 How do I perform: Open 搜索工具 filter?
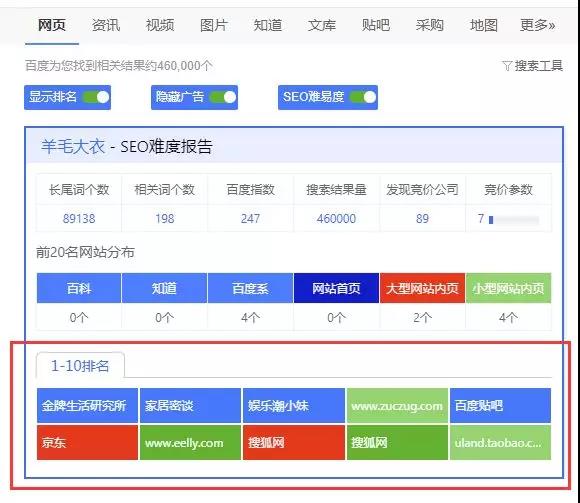(x=533, y=66)
